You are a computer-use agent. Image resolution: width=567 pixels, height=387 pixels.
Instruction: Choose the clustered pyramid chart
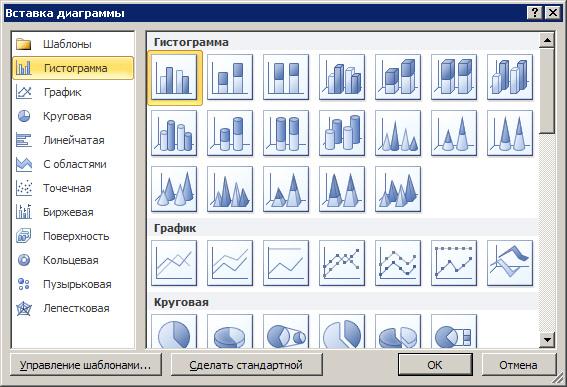coord(230,189)
